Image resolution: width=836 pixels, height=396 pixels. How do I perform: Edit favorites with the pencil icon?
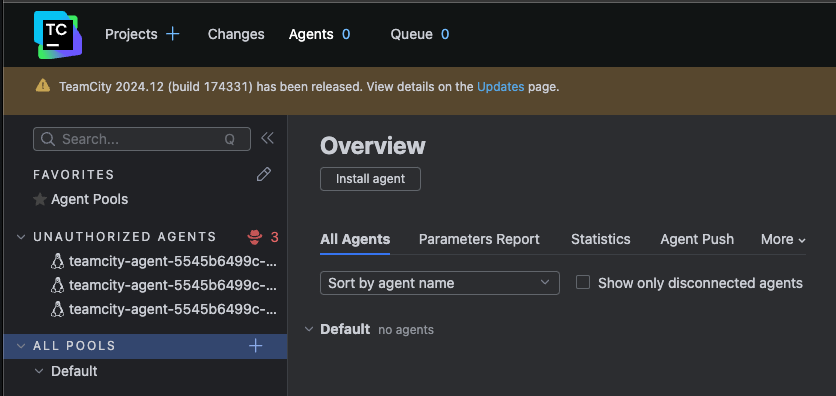point(263,174)
